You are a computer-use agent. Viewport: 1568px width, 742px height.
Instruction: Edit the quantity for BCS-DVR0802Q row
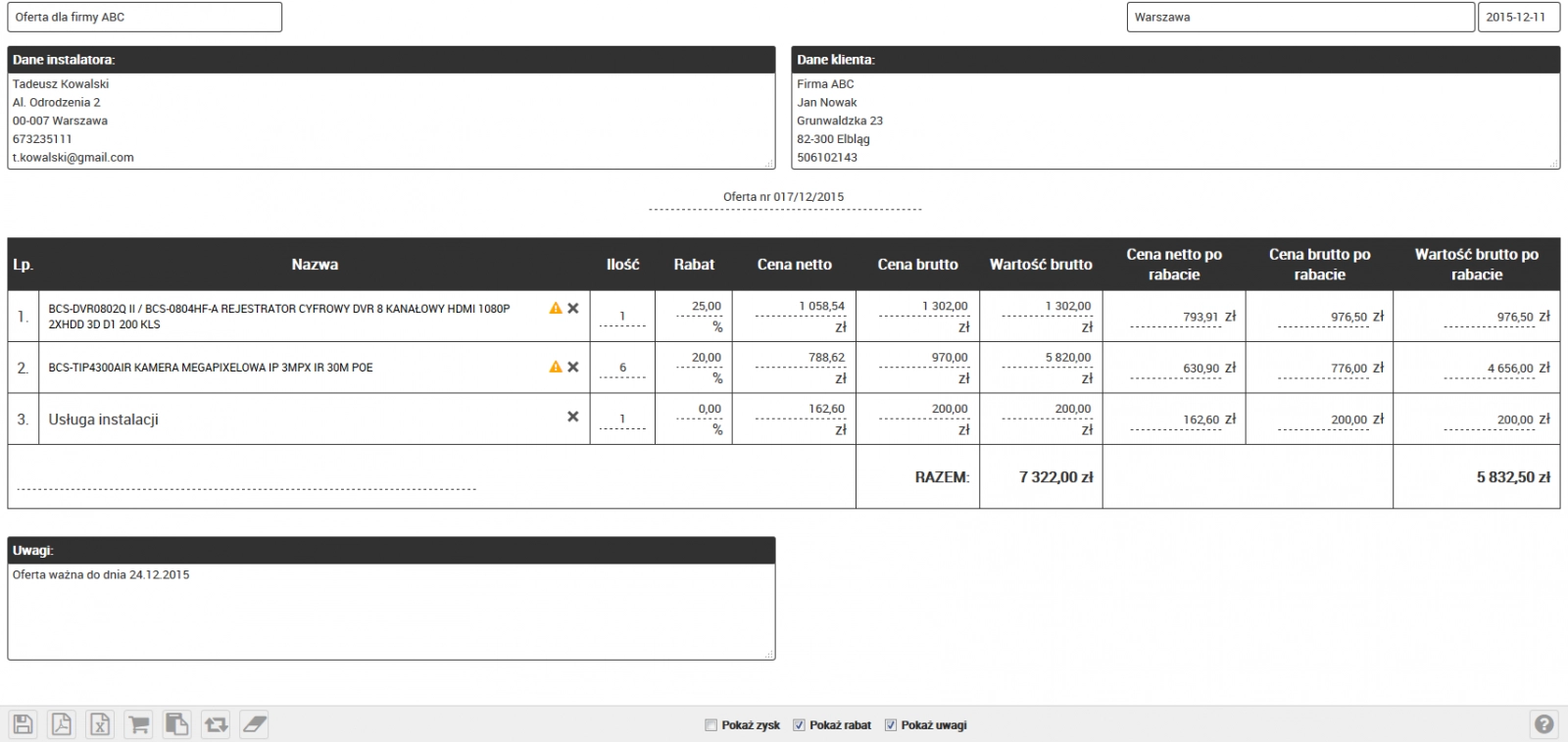[x=622, y=317]
